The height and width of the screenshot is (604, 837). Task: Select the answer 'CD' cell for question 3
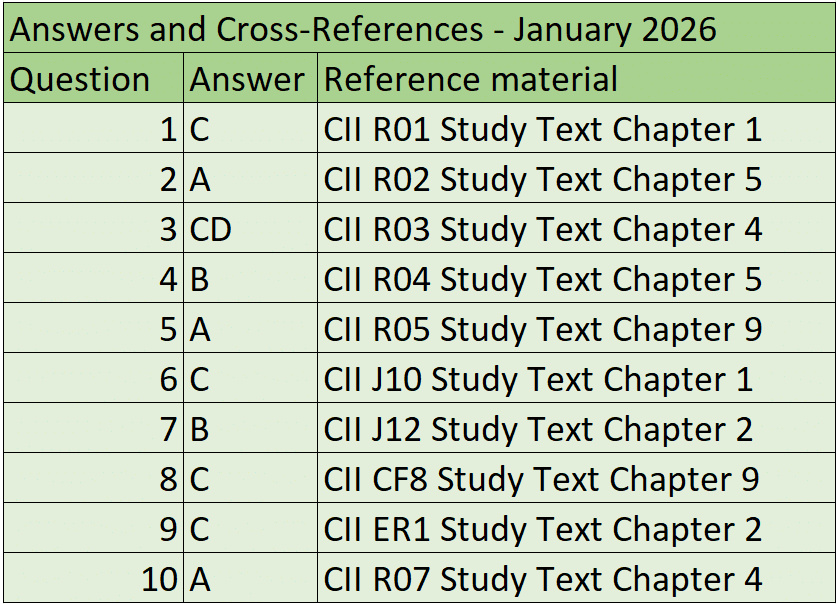pos(250,228)
